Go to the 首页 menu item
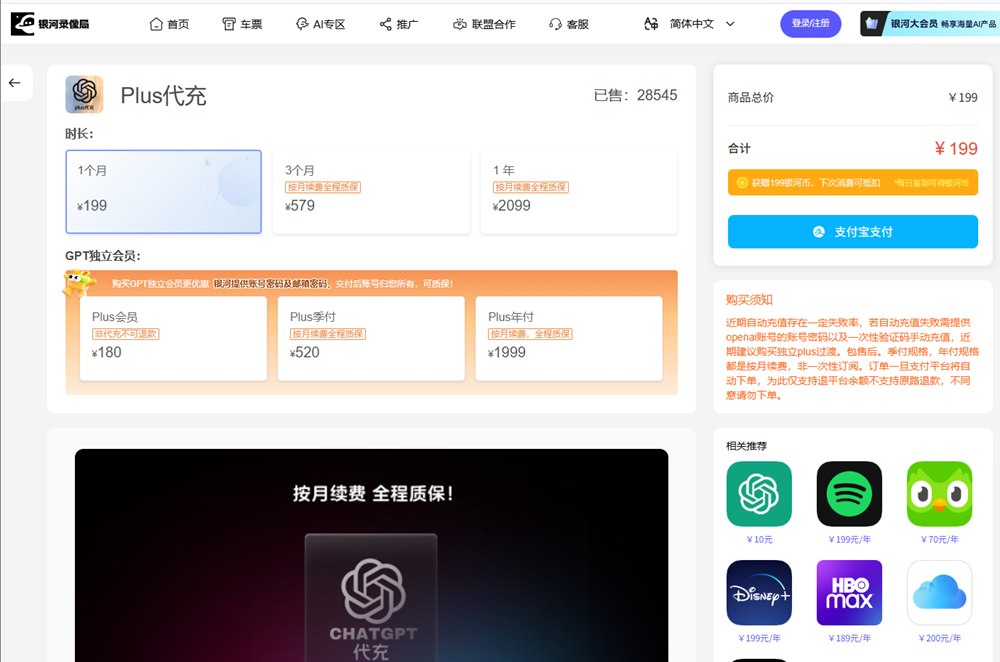The width and height of the screenshot is (1000, 662). pyautogui.click(x=169, y=23)
